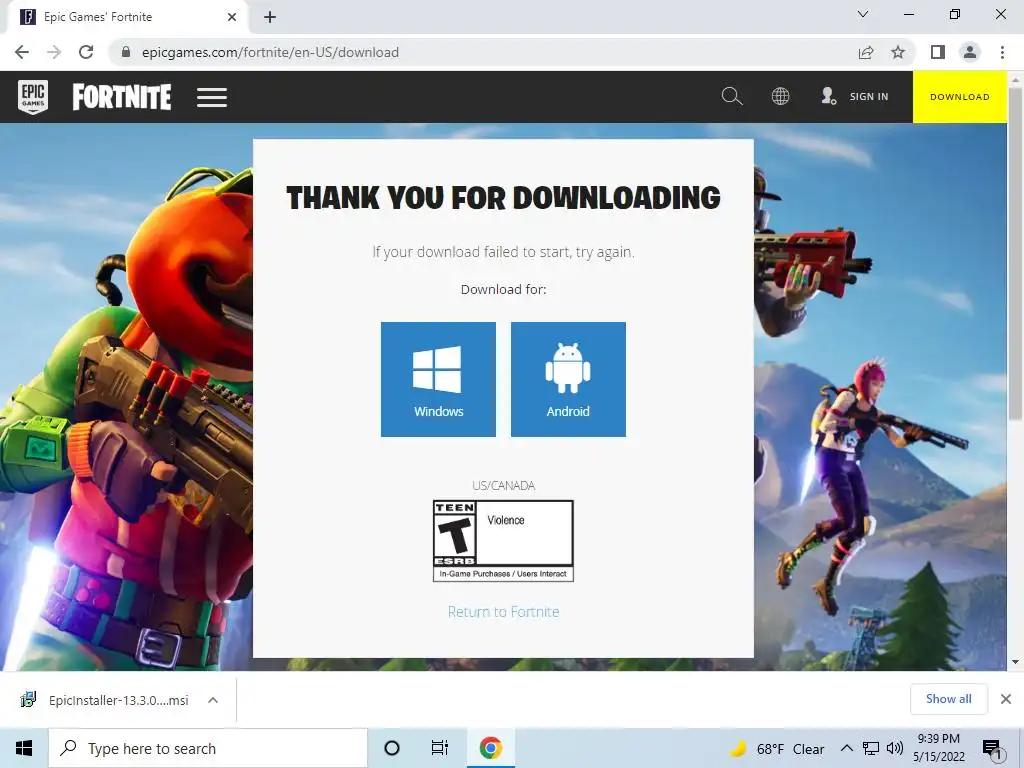Go back with the browser back arrow
The image size is (1024, 768).
22,52
